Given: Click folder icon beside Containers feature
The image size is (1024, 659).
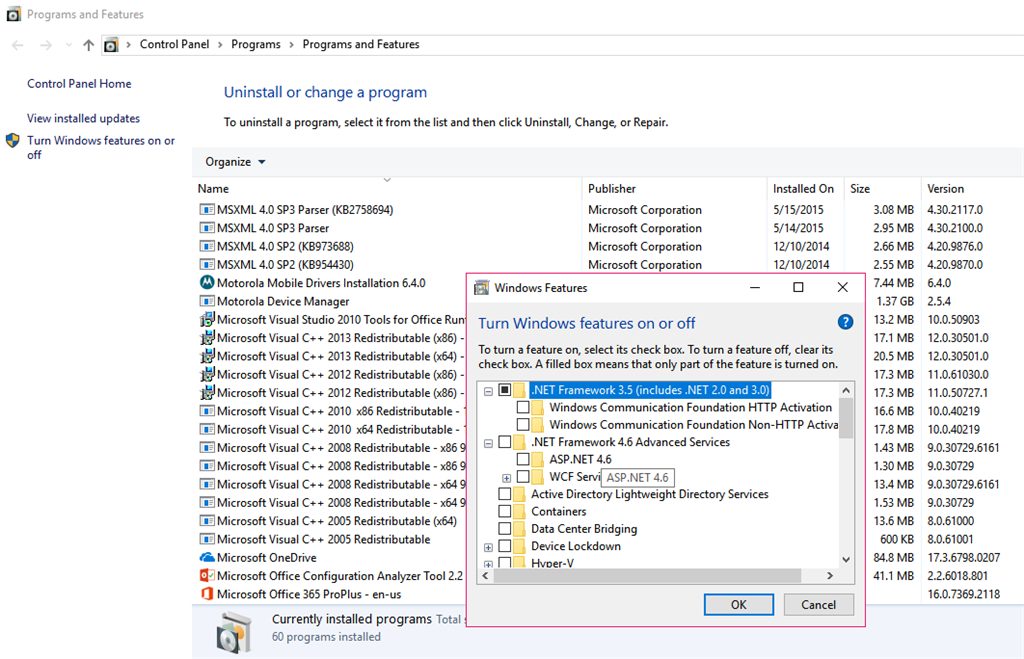Looking at the screenshot, I should click(x=520, y=511).
